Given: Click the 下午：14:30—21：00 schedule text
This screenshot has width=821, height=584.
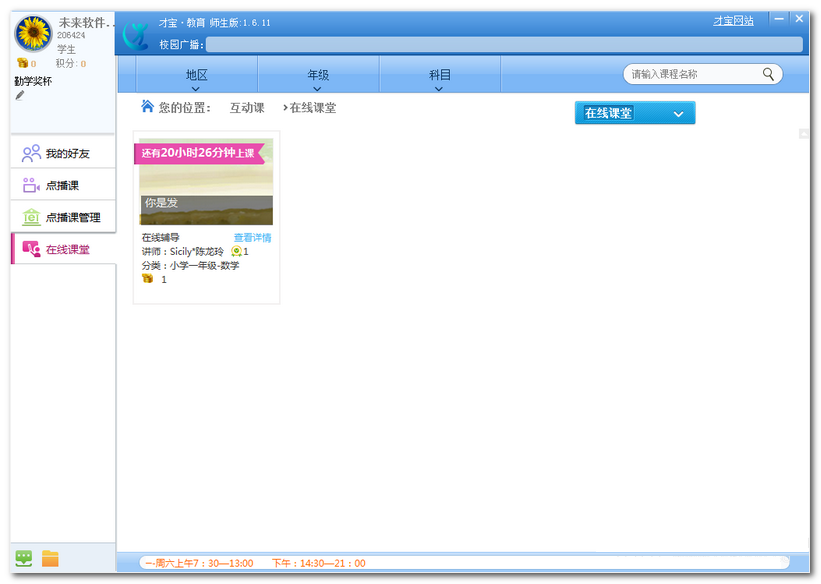Looking at the screenshot, I should (x=319, y=564).
